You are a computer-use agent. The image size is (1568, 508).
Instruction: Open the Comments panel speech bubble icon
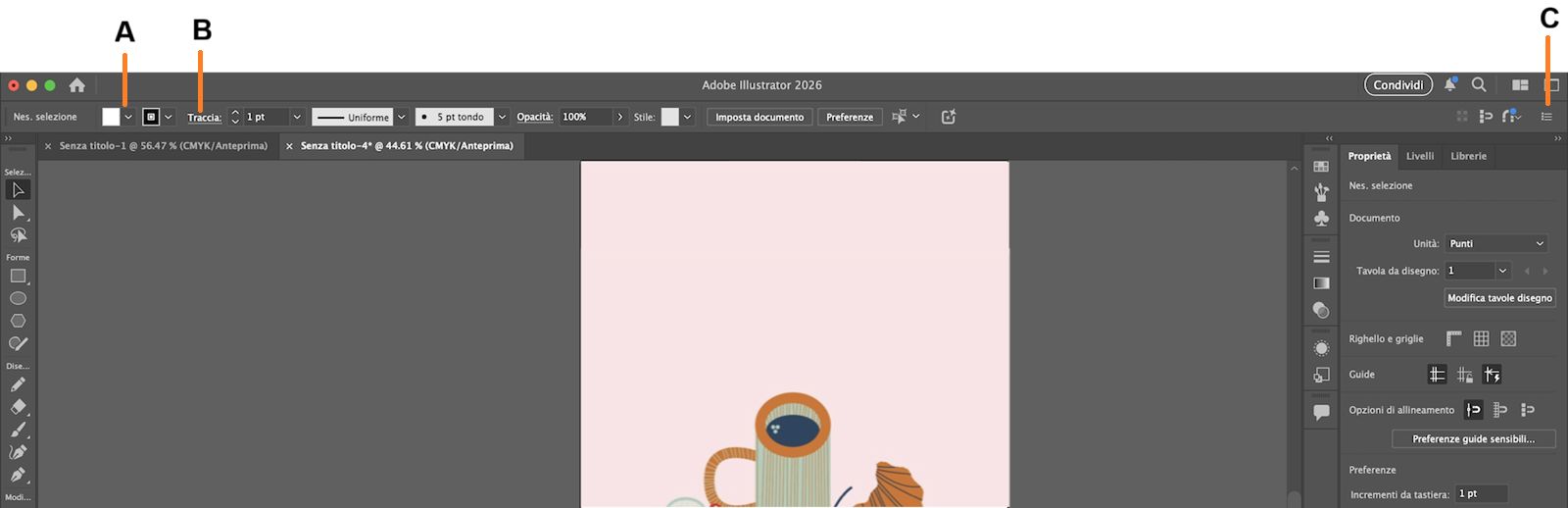(1321, 412)
